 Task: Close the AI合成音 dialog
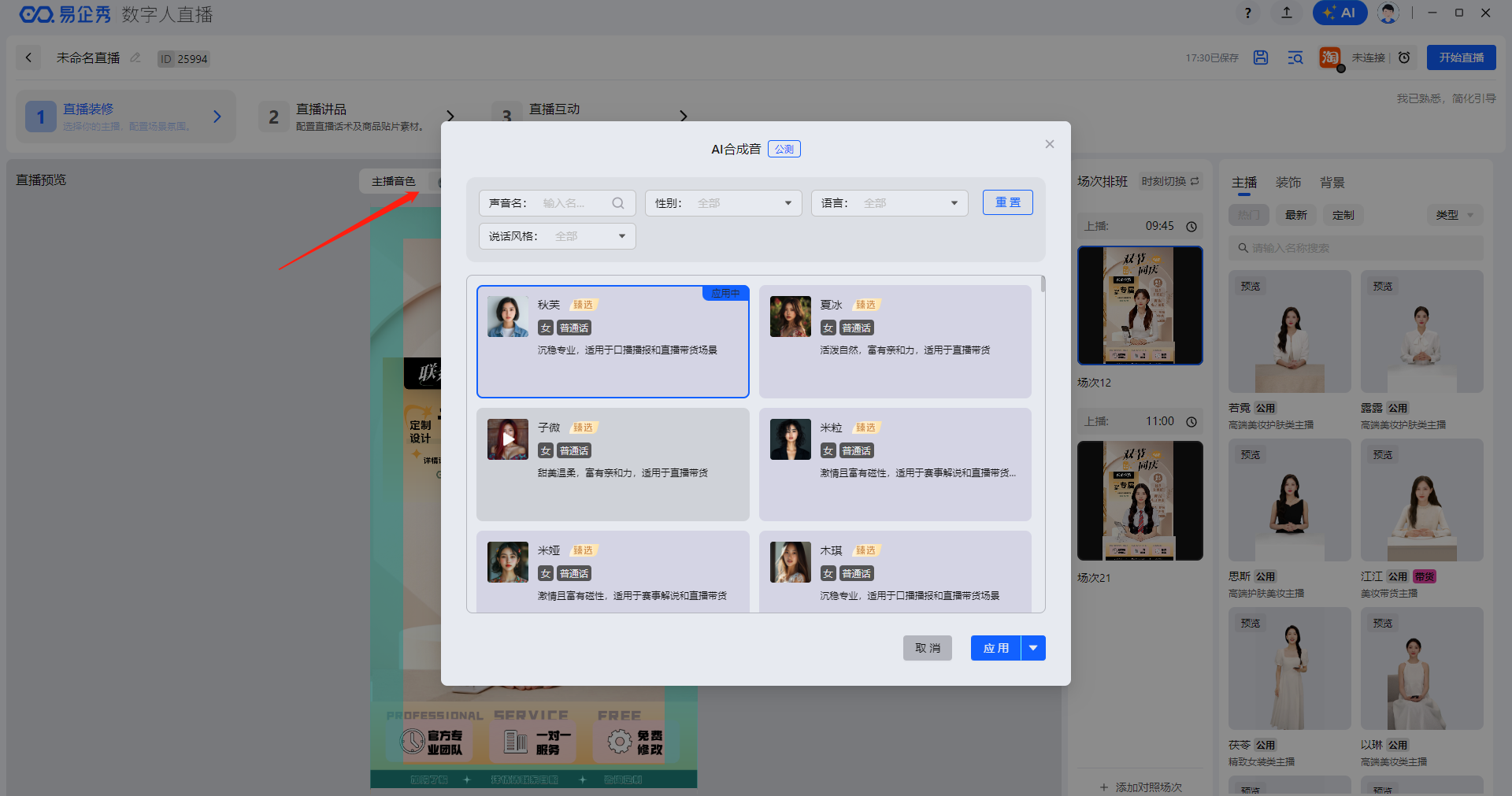click(1049, 144)
